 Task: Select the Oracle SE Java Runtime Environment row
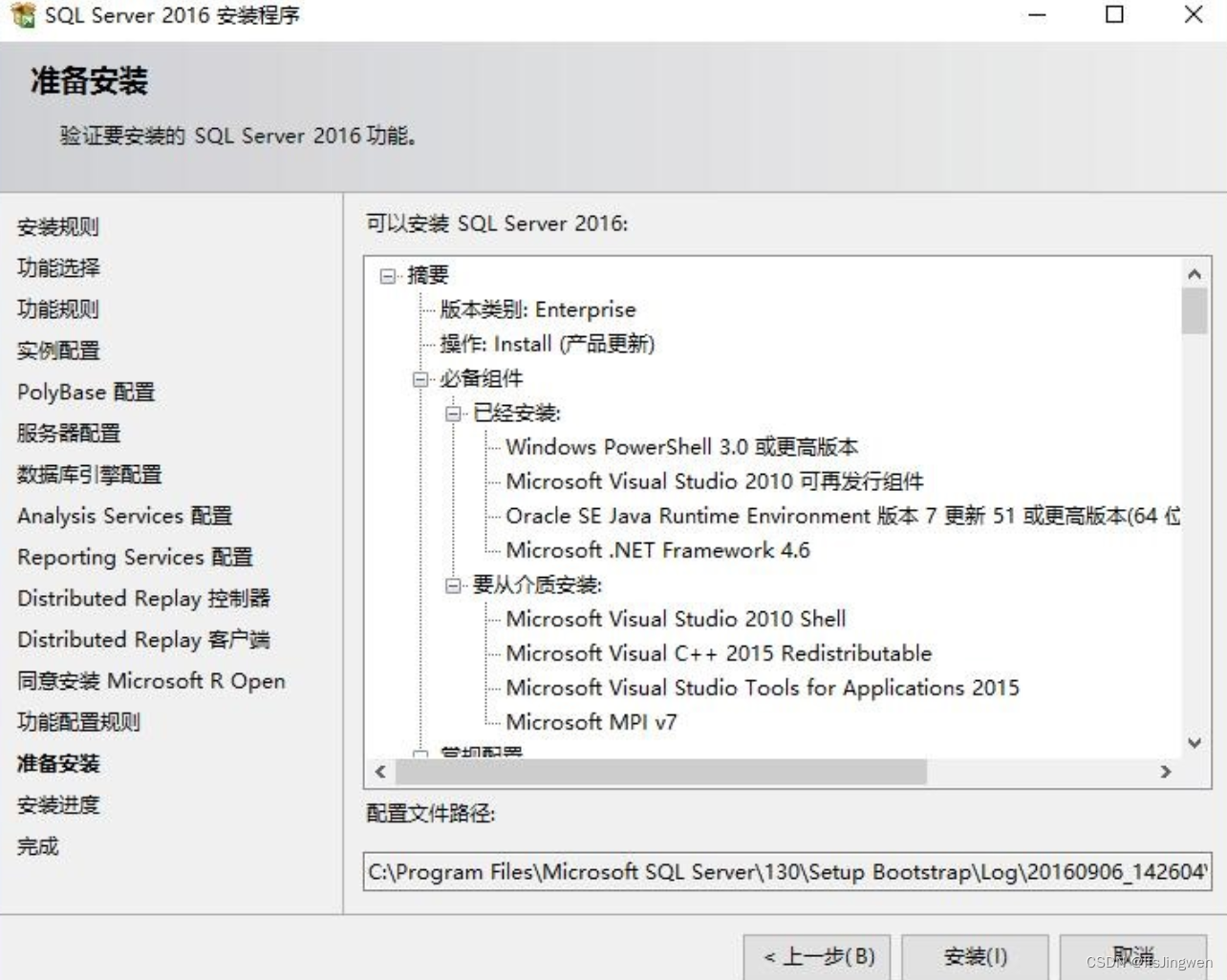pyautogui.click(x=843, y=517)
